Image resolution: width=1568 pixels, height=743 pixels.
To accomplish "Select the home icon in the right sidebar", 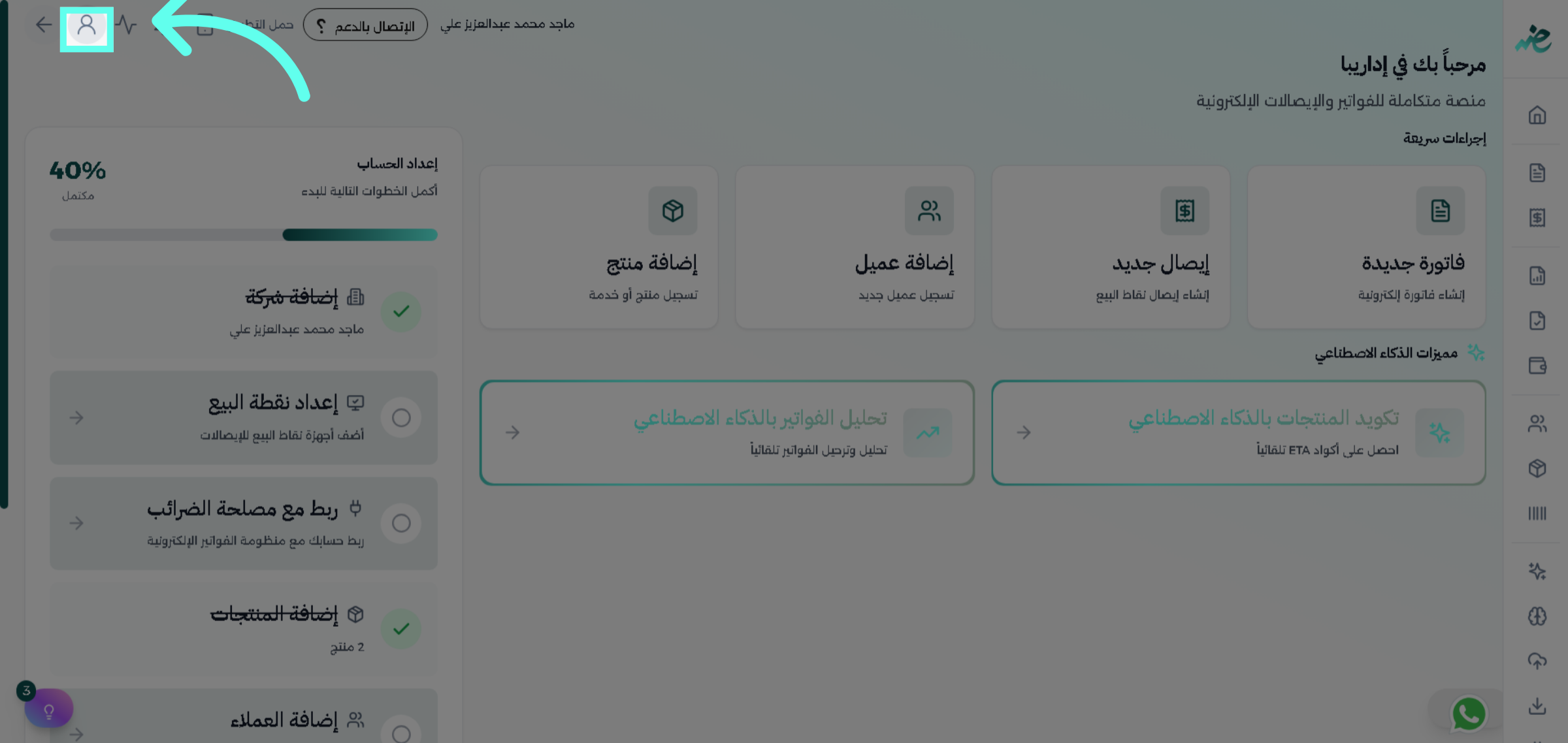I will click(1539, 115).
